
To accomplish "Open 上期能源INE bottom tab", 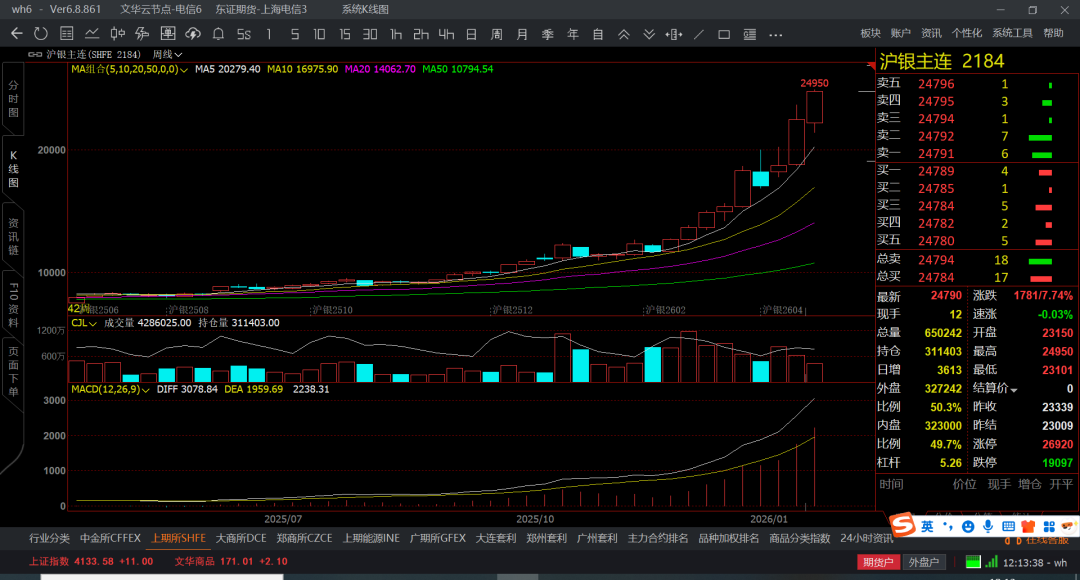I will point(371,538).
